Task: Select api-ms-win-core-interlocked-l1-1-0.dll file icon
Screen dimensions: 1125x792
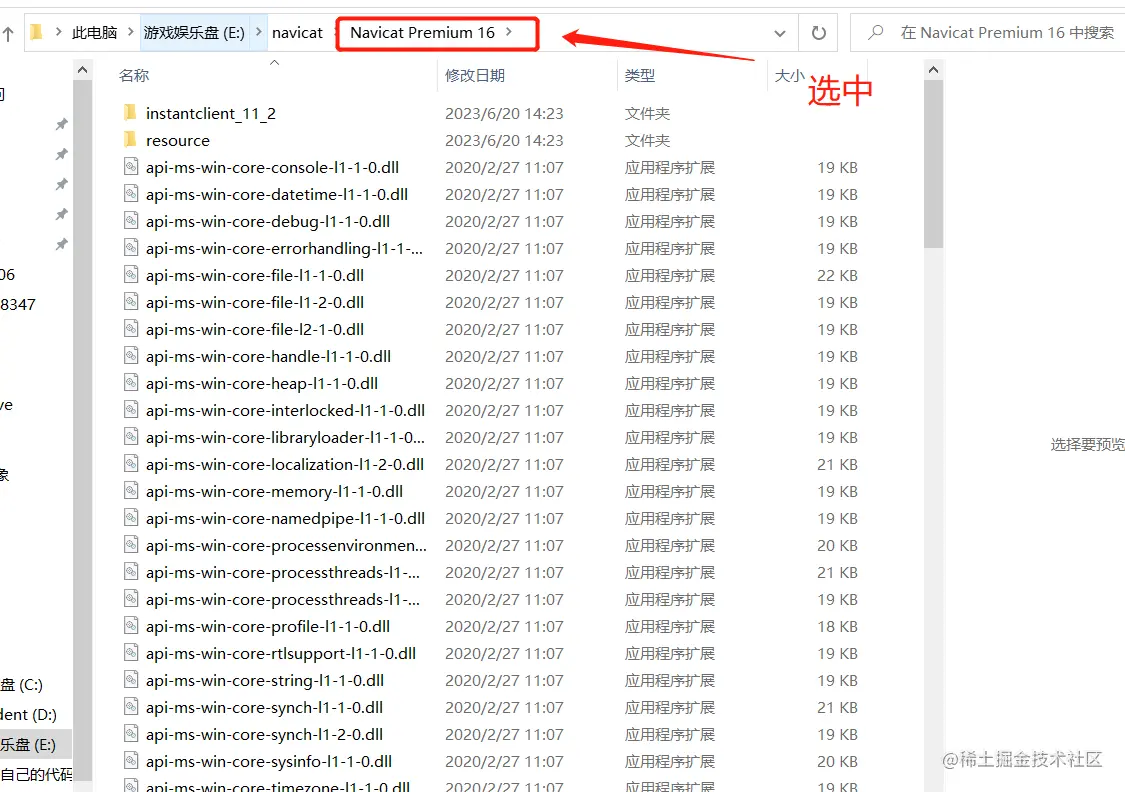Action: (131, 410)
